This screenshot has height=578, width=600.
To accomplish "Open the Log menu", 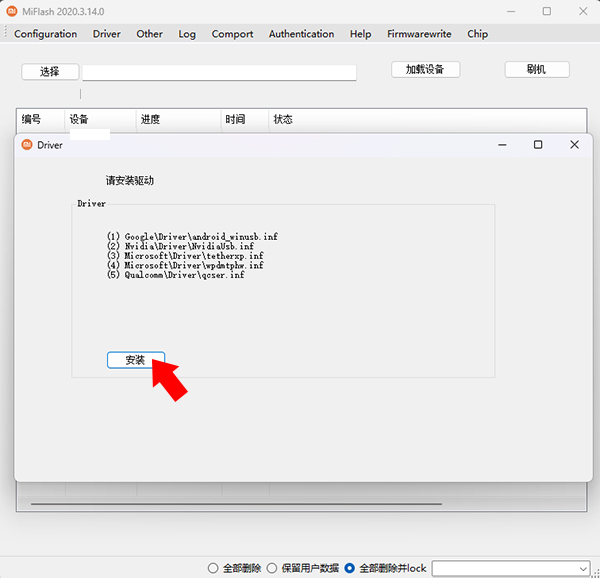I will [x=187, y=34].
